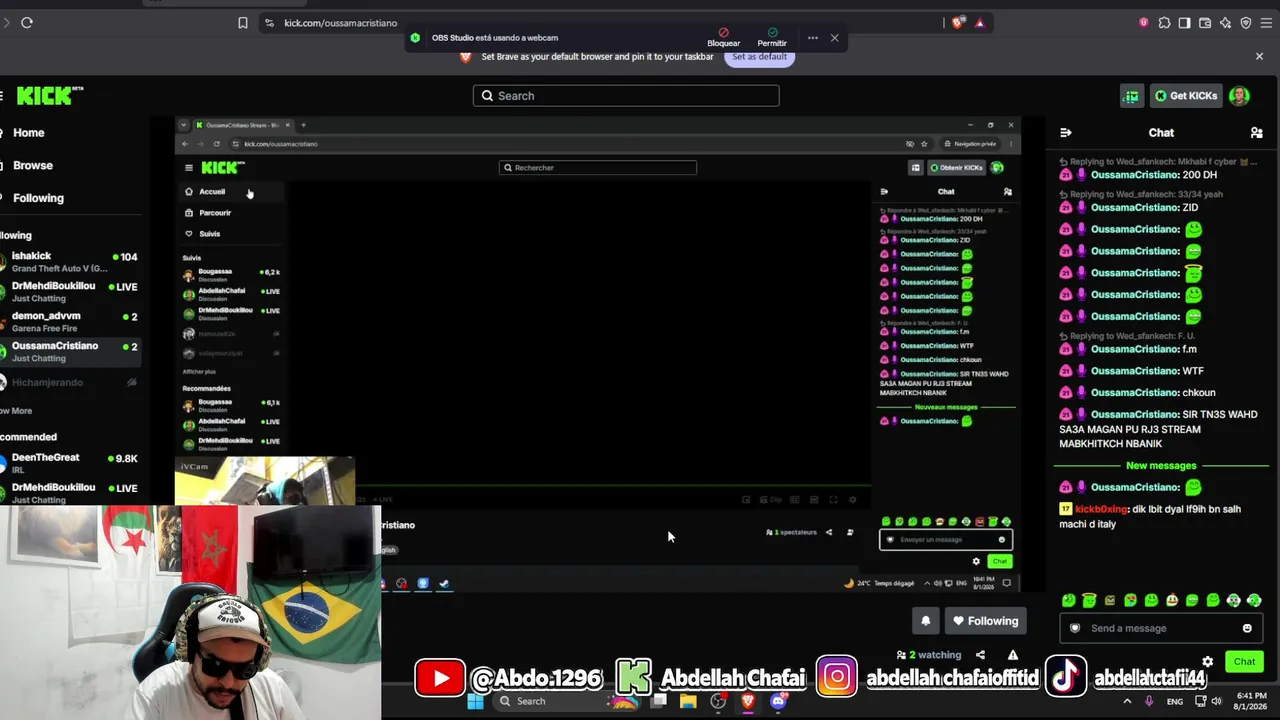Collapse the Chat panel with the arrow icon

click(1066, 133)
